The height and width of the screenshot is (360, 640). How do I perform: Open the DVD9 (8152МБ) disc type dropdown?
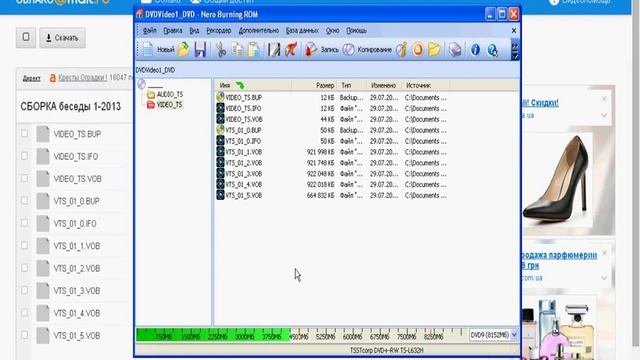click(x=514, y=335)
